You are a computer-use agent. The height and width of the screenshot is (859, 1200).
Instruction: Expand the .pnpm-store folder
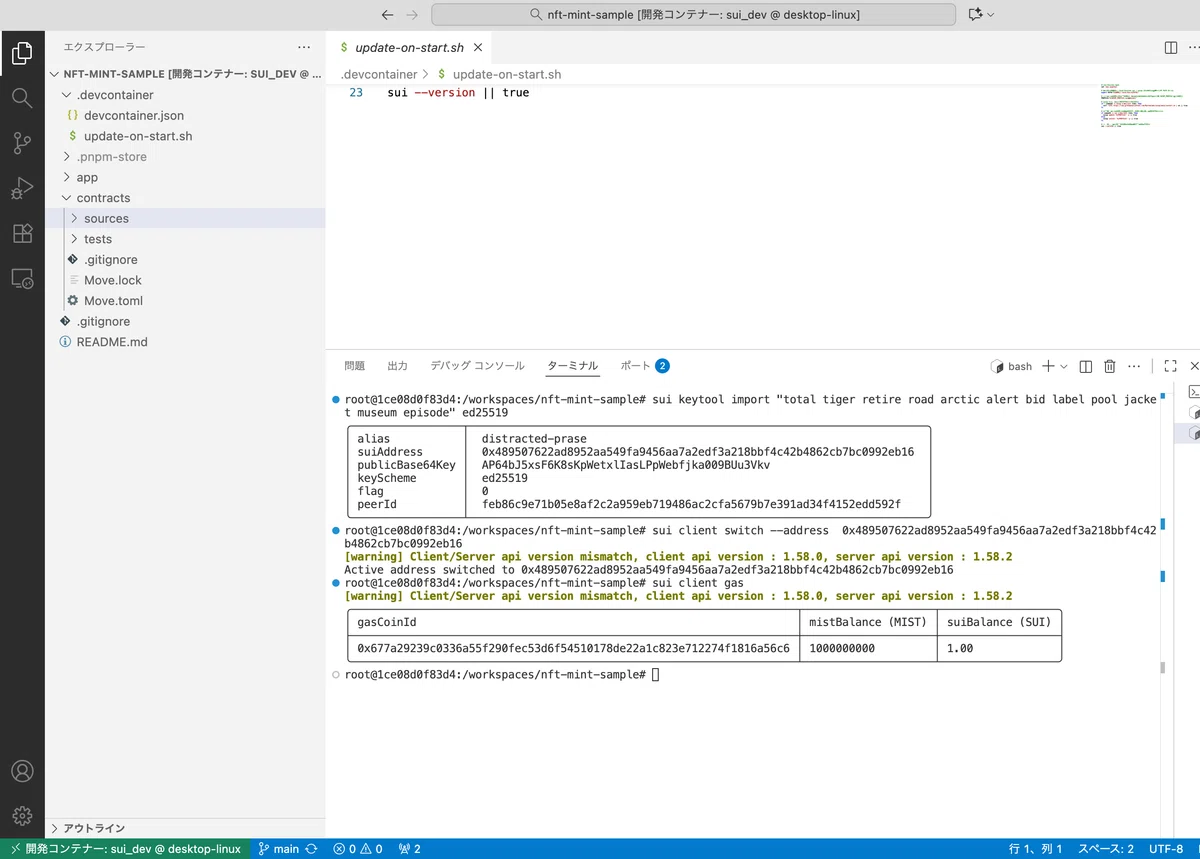tap(185, 157)
